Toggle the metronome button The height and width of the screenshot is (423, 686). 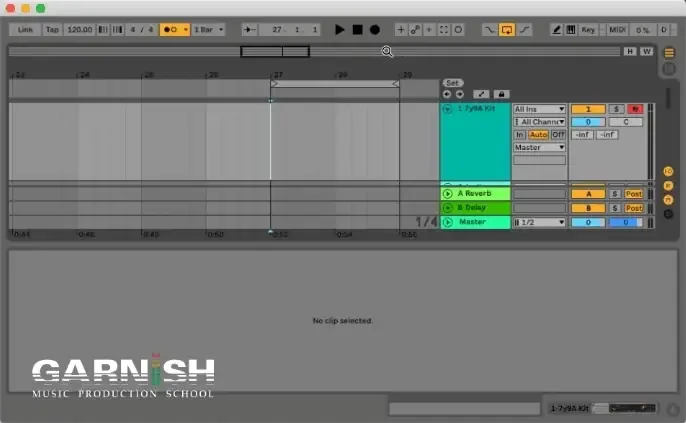[x=171, y=30]
